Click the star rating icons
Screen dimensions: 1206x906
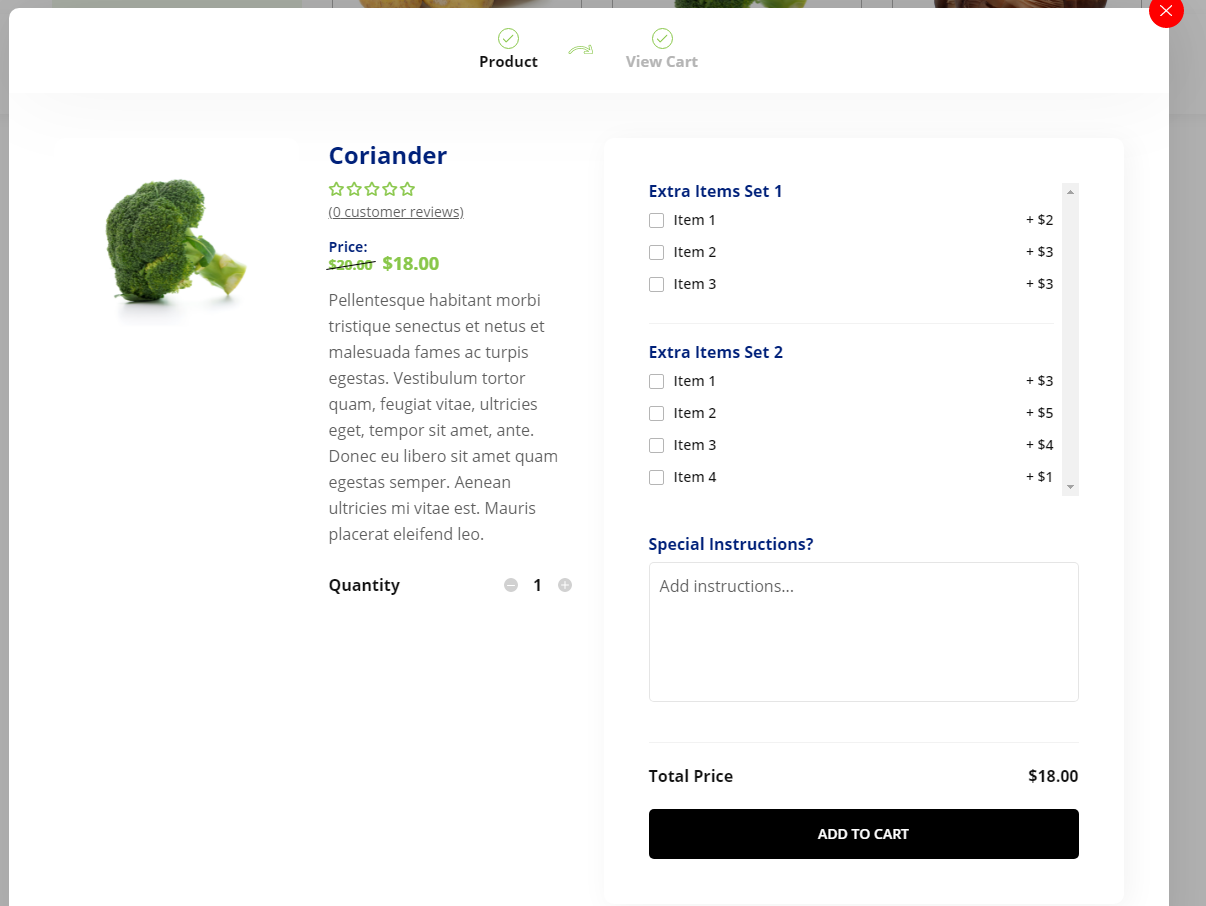tap(372, 189)
